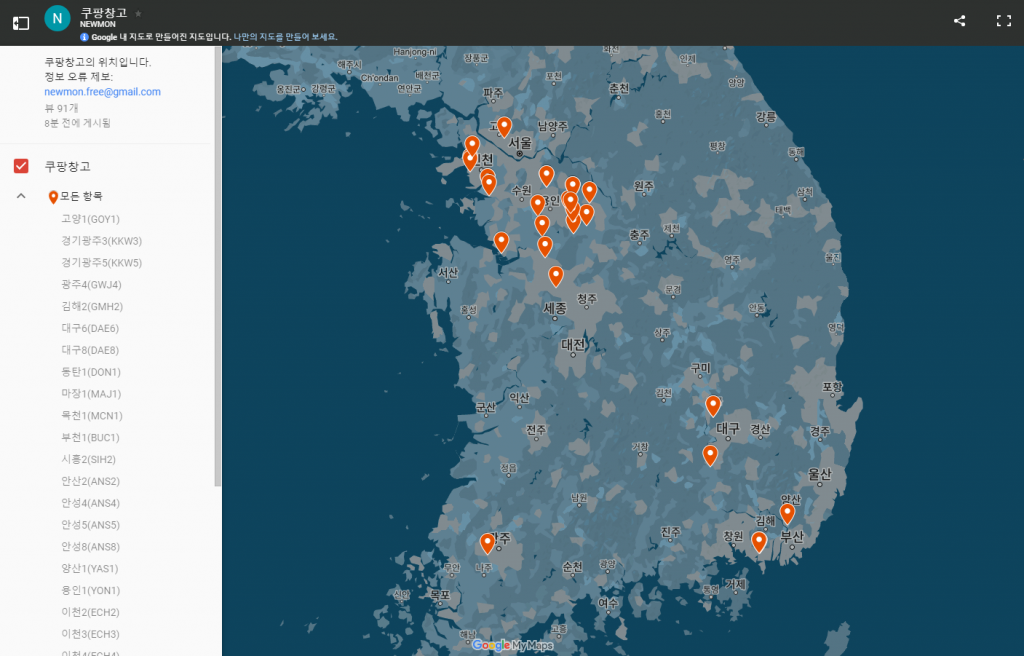1024x656 pixels.
Task: Star the 쿠팡창고 map
Action: tap(138, 13)
